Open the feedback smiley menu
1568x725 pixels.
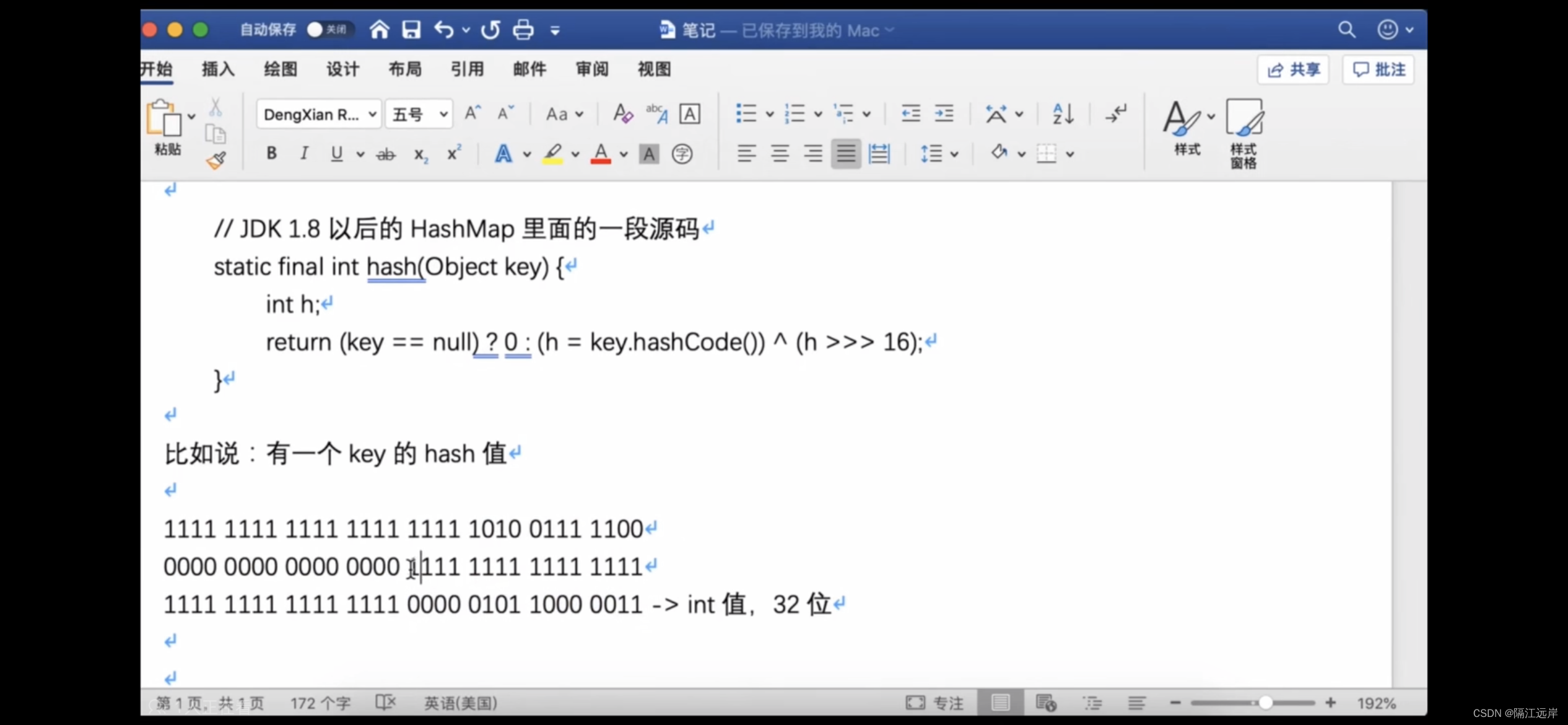[x=1395, y=29]
